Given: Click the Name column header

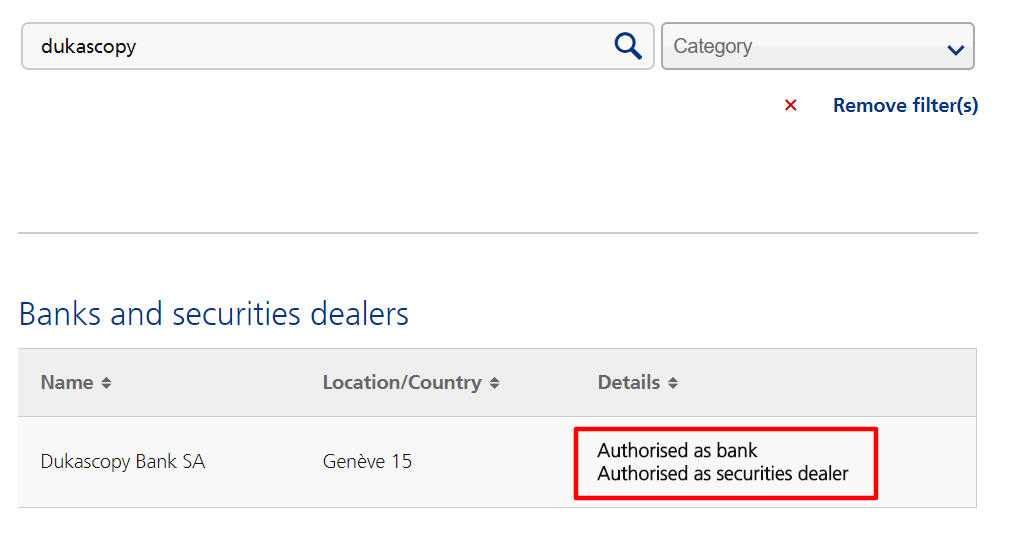Looking at the screenshot, I should coord(67,382).
